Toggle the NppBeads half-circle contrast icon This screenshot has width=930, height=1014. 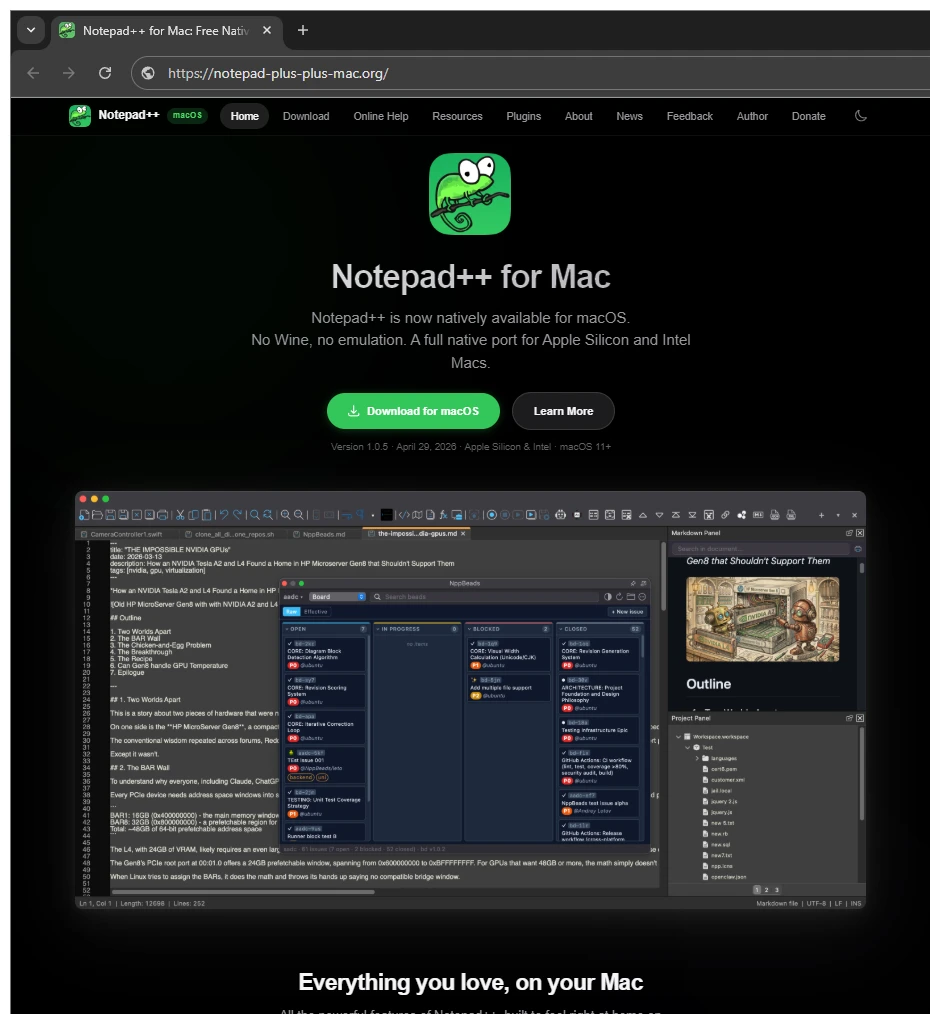click(x=607, y=597)
